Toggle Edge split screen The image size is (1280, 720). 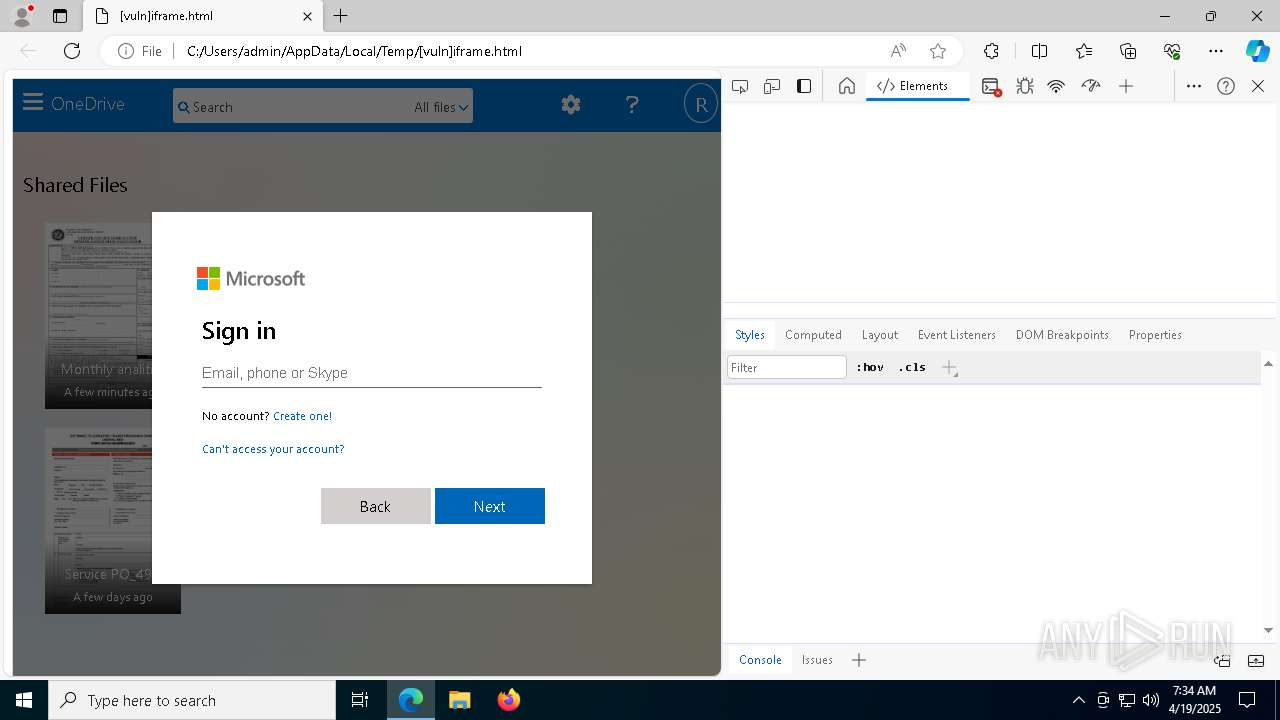1039,51
